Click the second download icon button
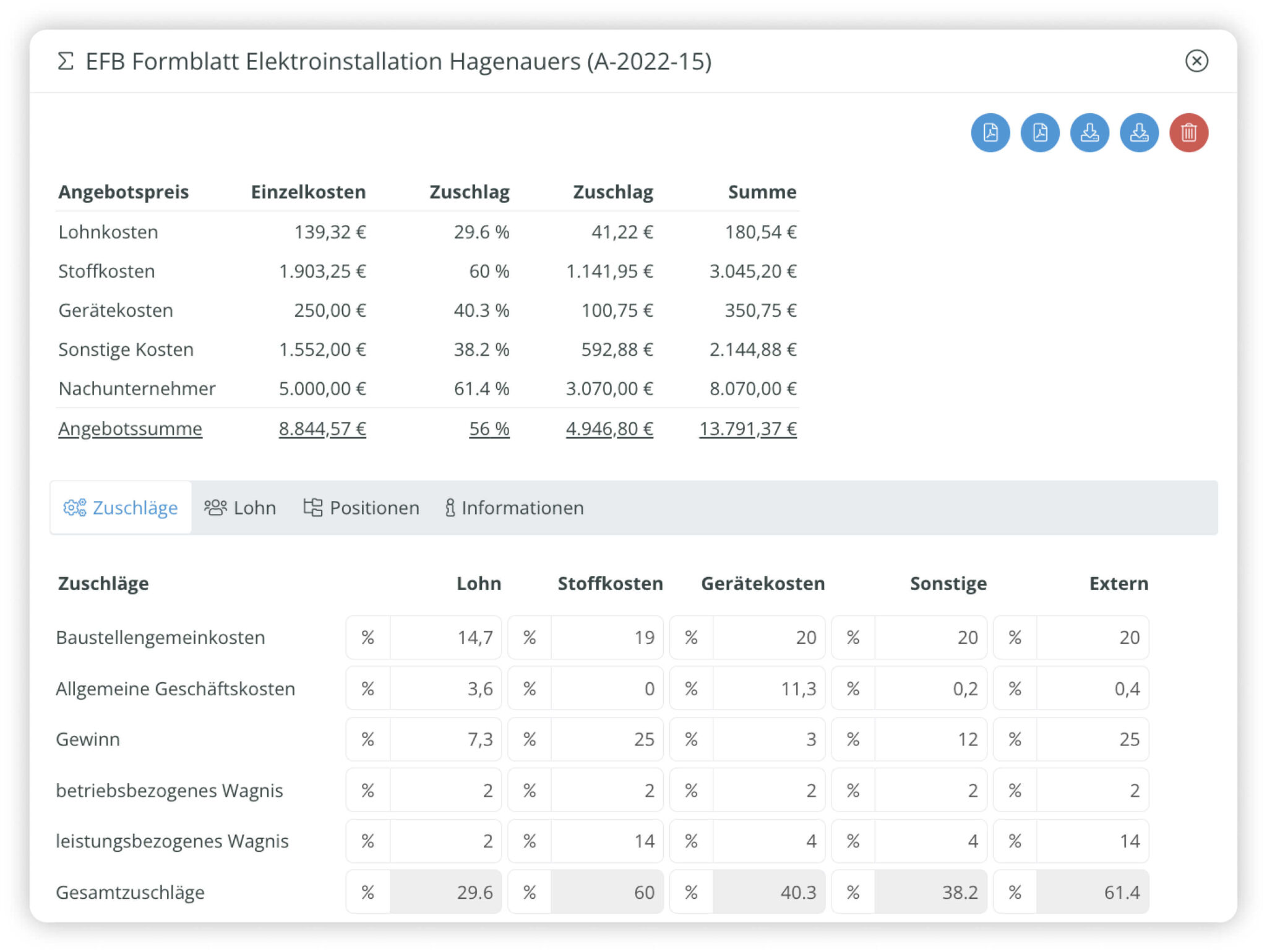This screenshot has width=1267, height=952. pos(1138,132)
